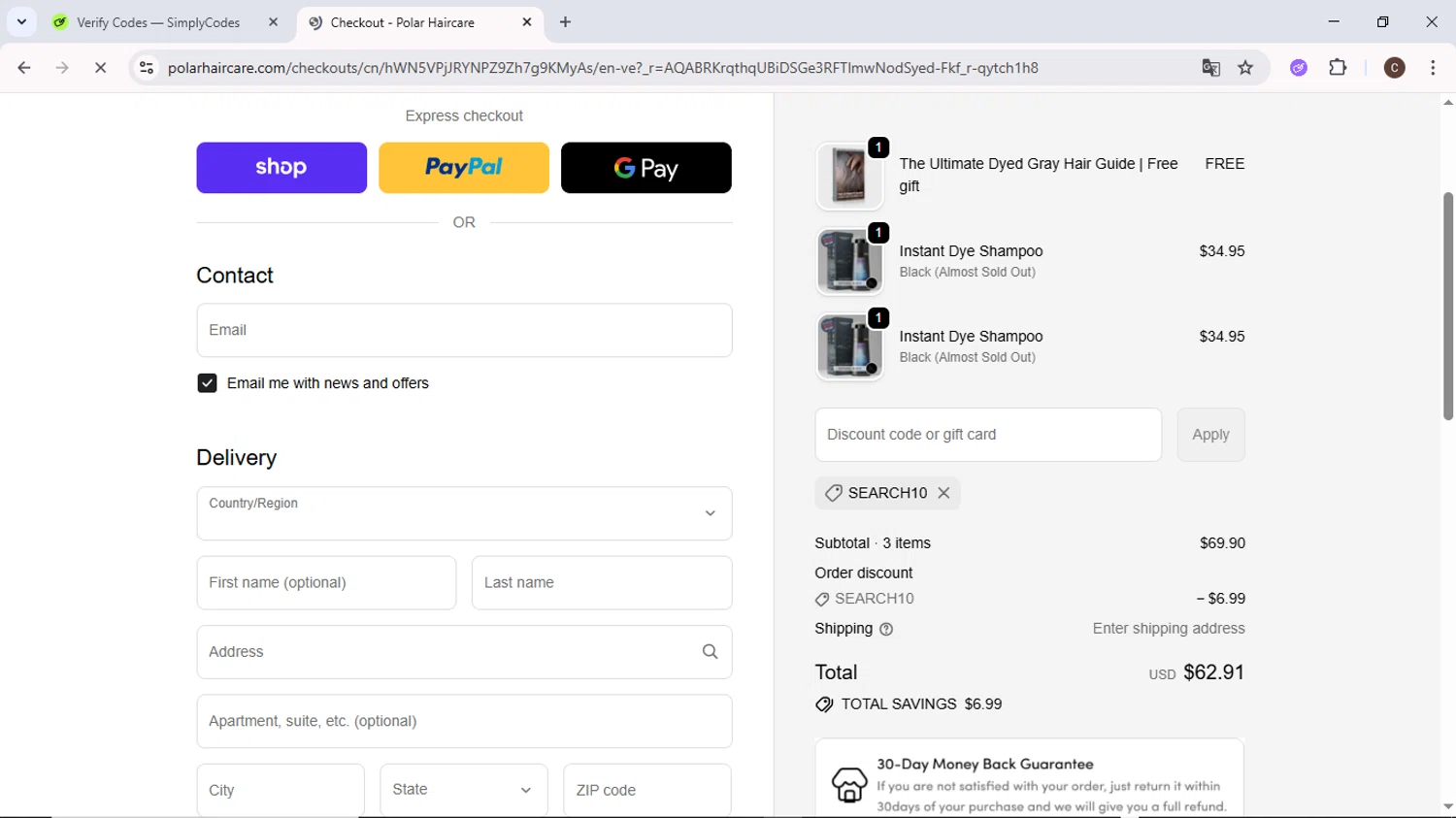Focus the Email input field
Screen dimensions: 1456x818
(x=464, y=330)
